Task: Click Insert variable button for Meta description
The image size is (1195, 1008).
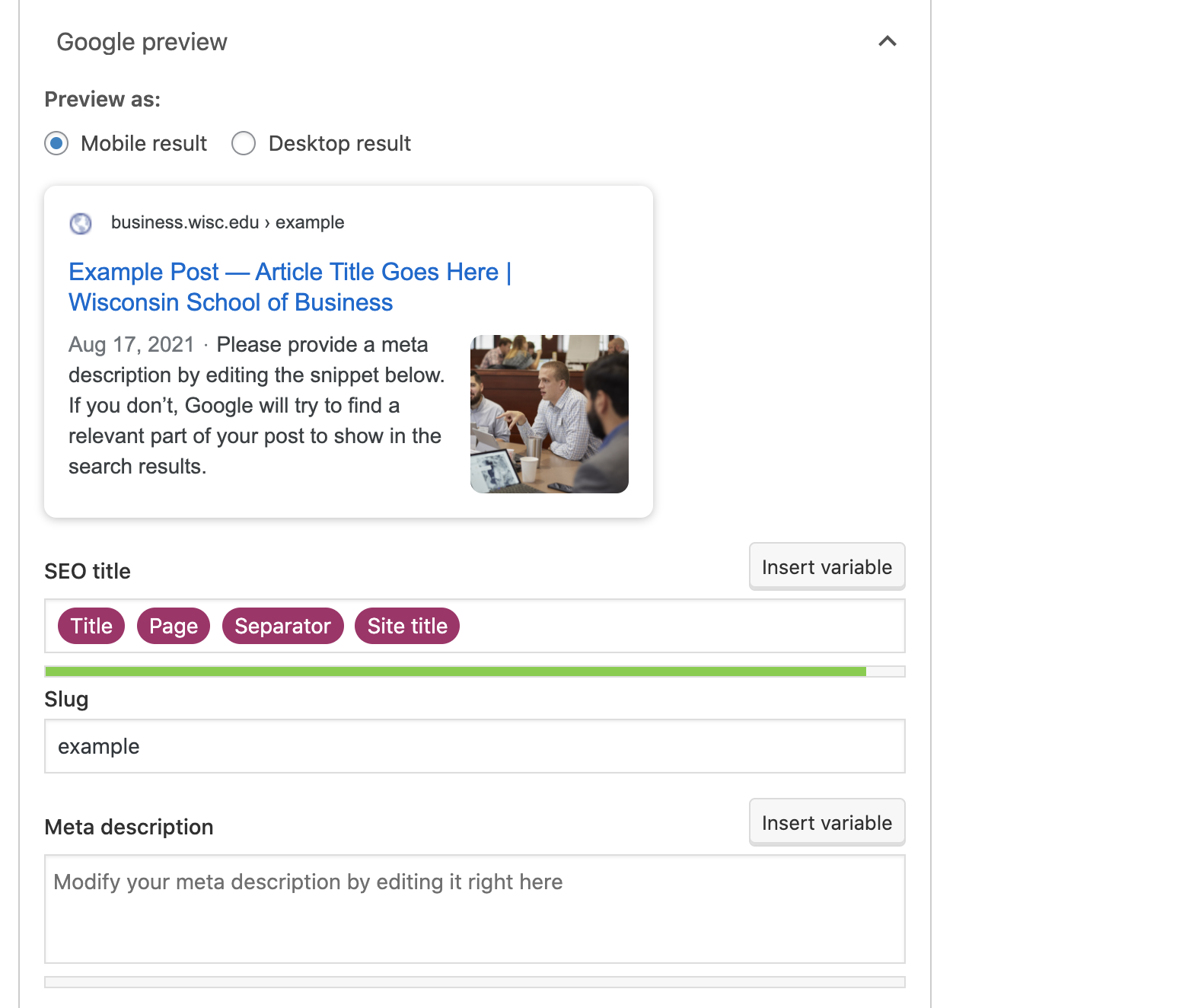Action: [x=827, y=822]
